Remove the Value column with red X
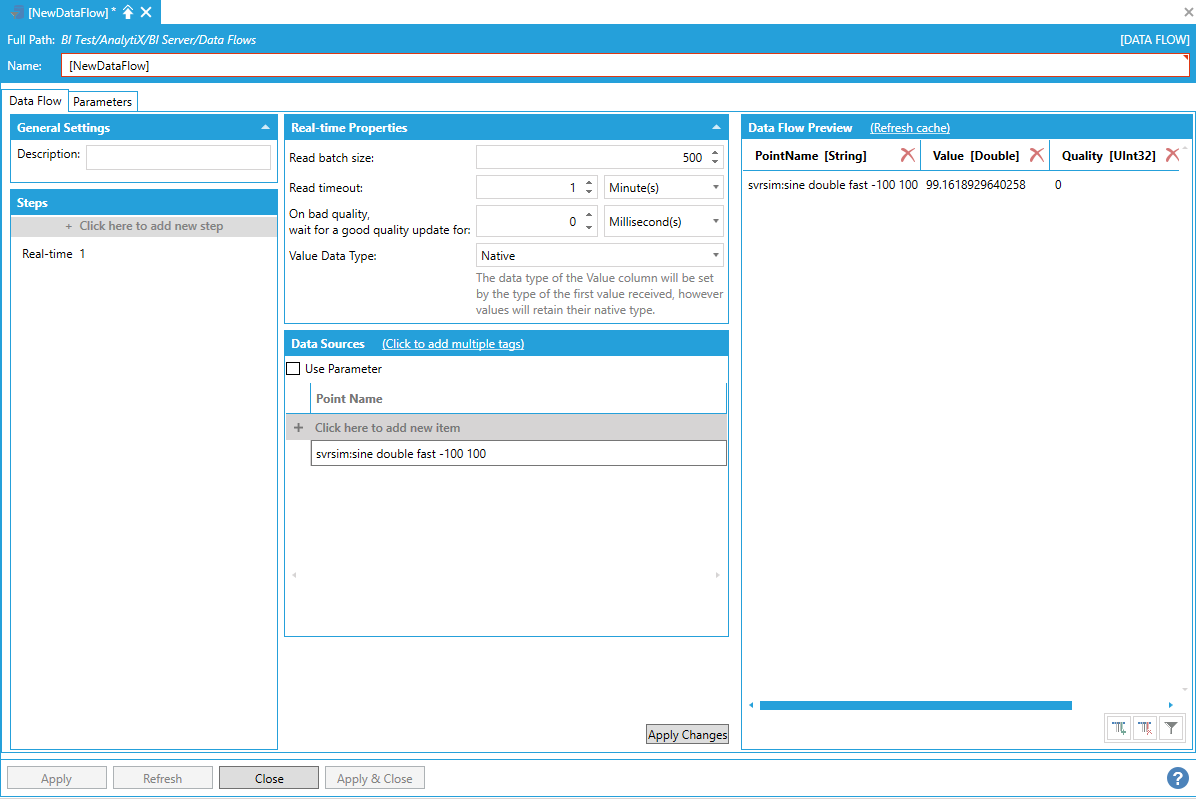 1037,155
